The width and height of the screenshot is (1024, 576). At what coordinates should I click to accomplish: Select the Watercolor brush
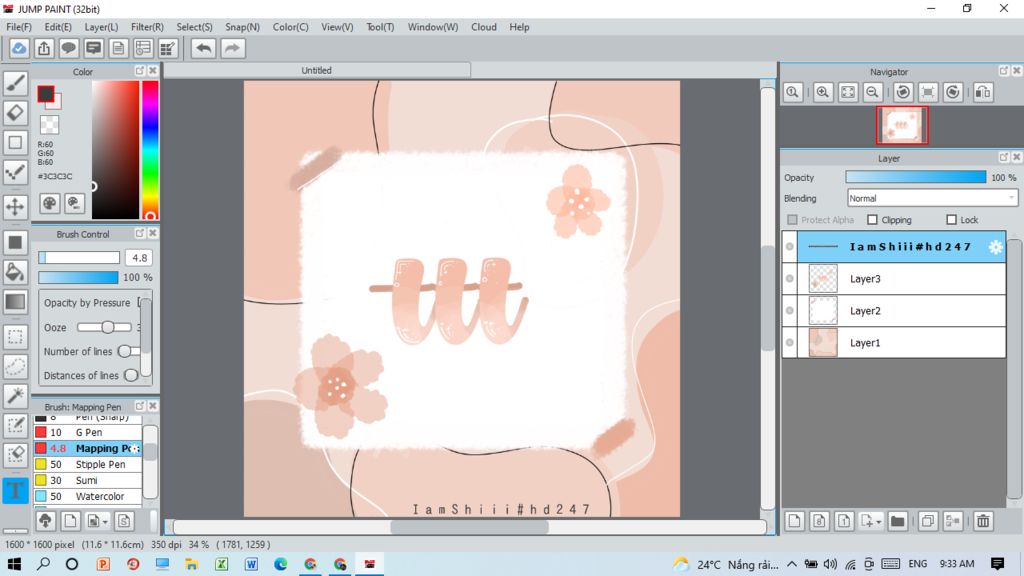coord(88,496)
